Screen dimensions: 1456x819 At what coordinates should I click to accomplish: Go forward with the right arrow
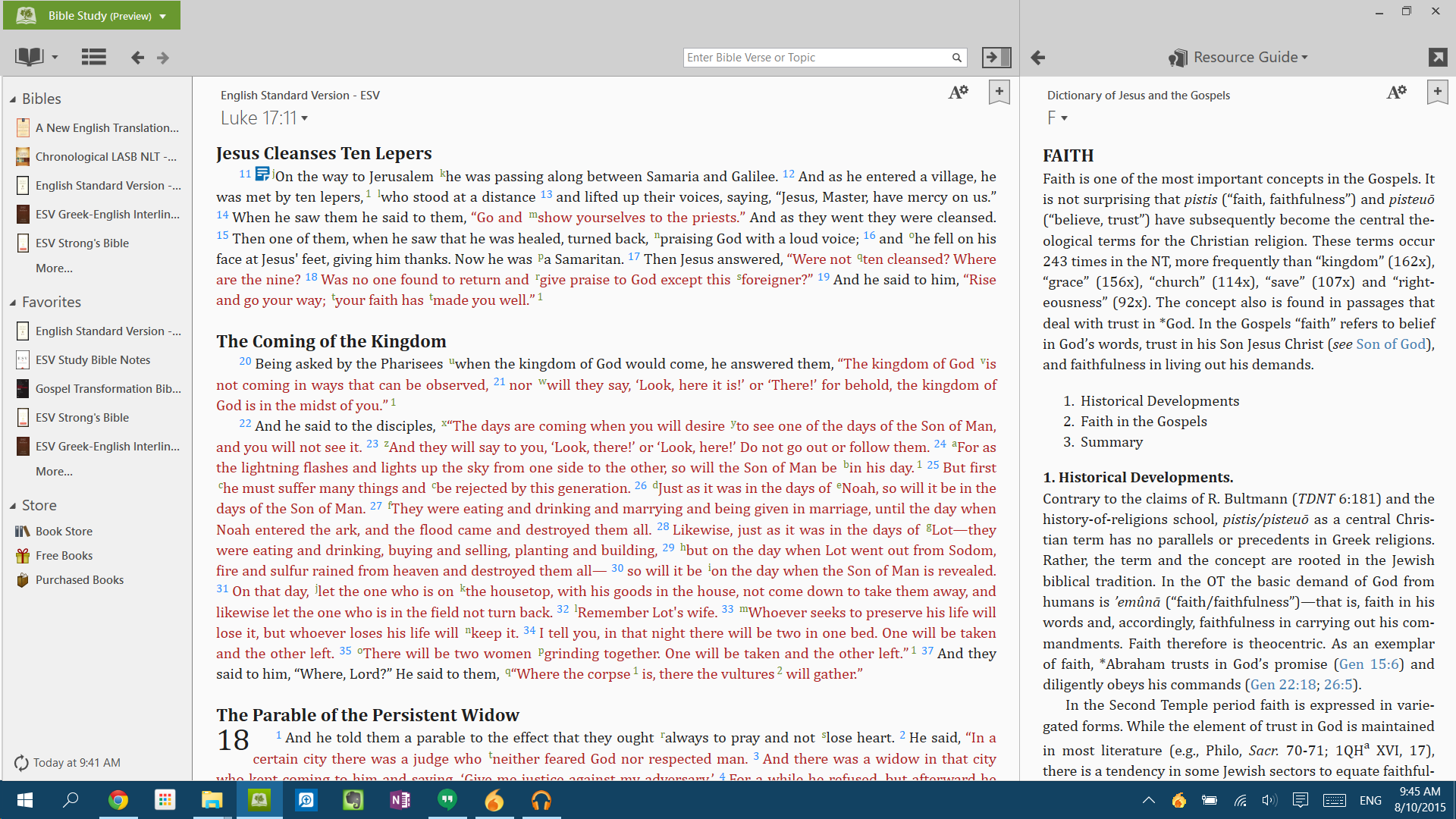(x=163, y=58)
